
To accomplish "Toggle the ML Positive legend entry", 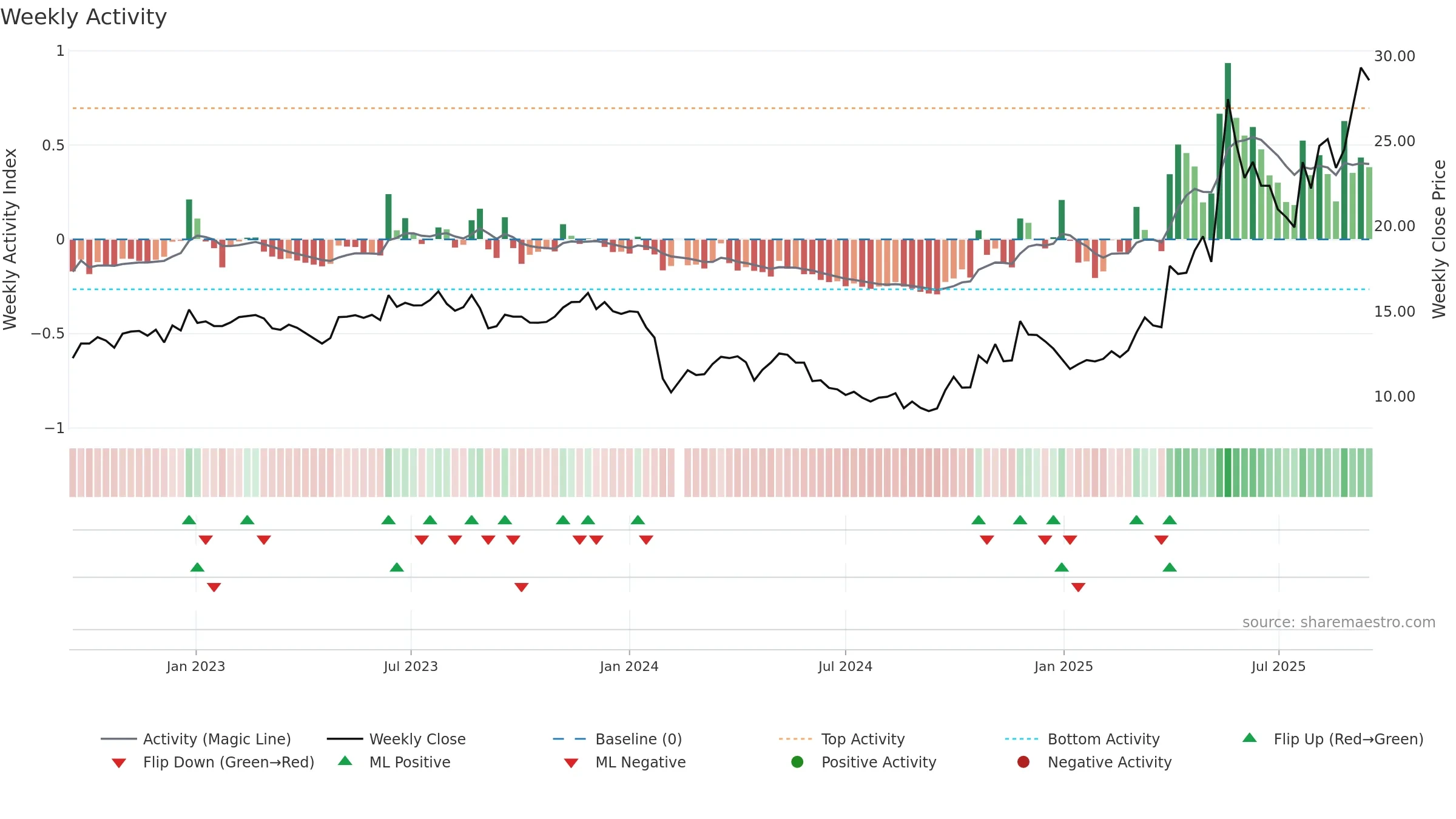I will [394, 762].
